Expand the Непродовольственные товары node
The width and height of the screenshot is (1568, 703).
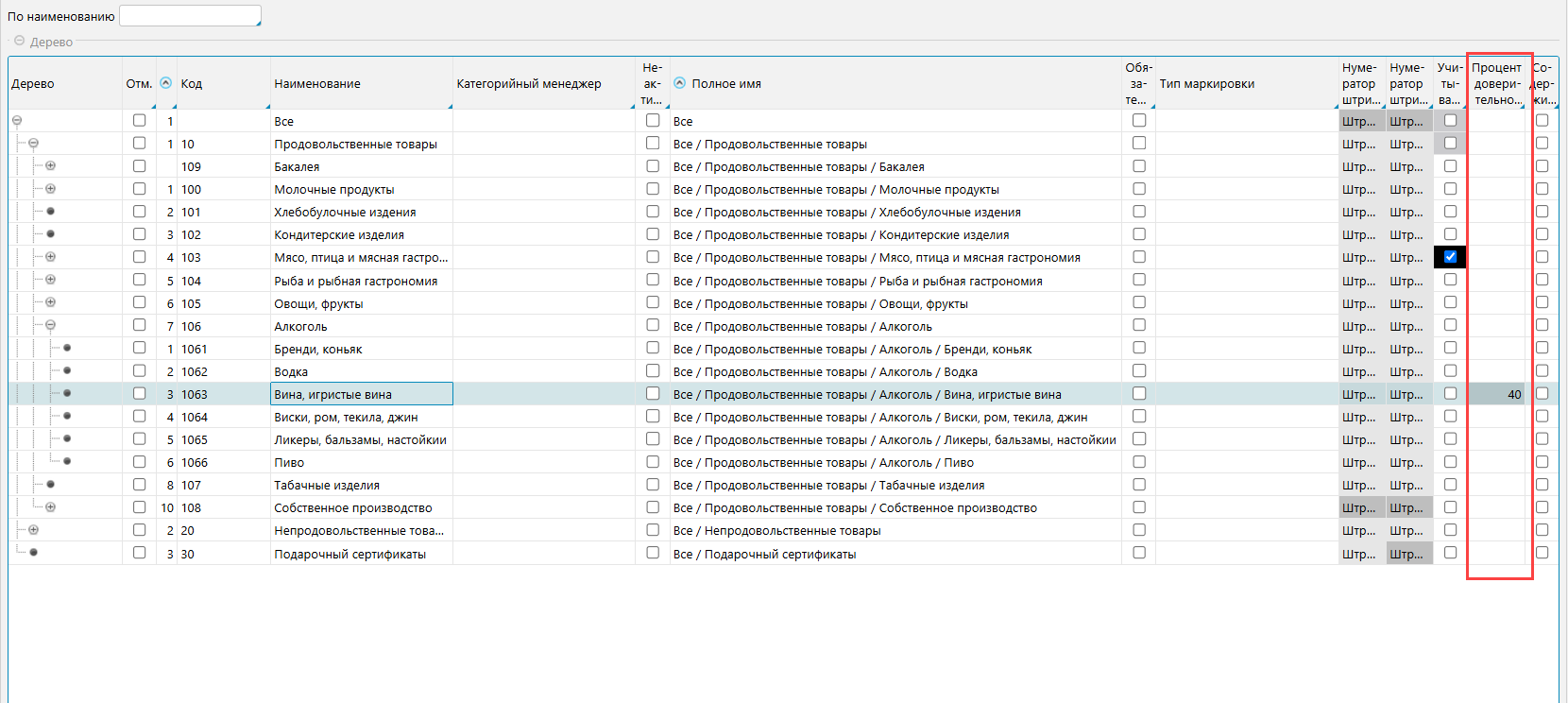tap(33, 530)
